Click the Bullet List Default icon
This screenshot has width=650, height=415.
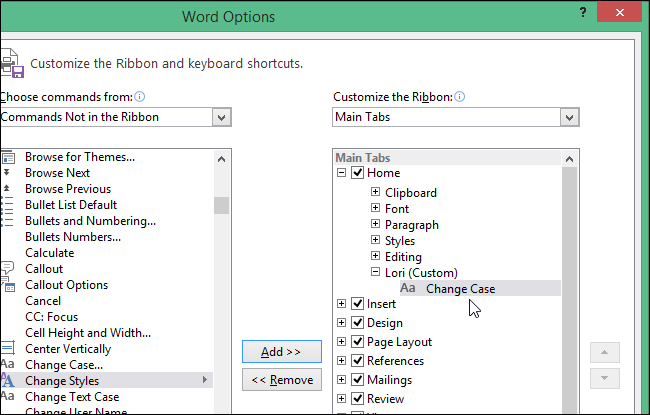click(x=7, y=205)
